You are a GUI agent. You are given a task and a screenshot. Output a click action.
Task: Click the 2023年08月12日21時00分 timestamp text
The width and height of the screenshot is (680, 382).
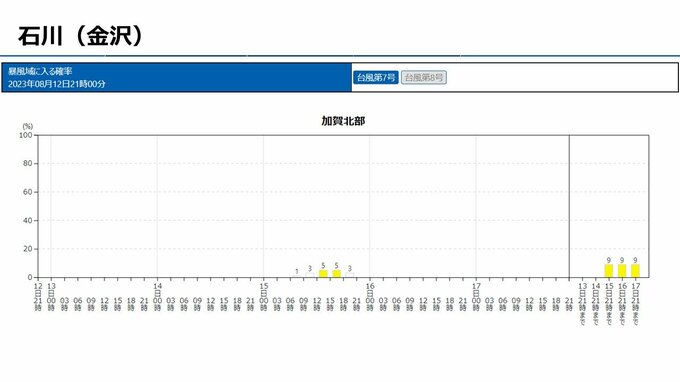point(56,84)
